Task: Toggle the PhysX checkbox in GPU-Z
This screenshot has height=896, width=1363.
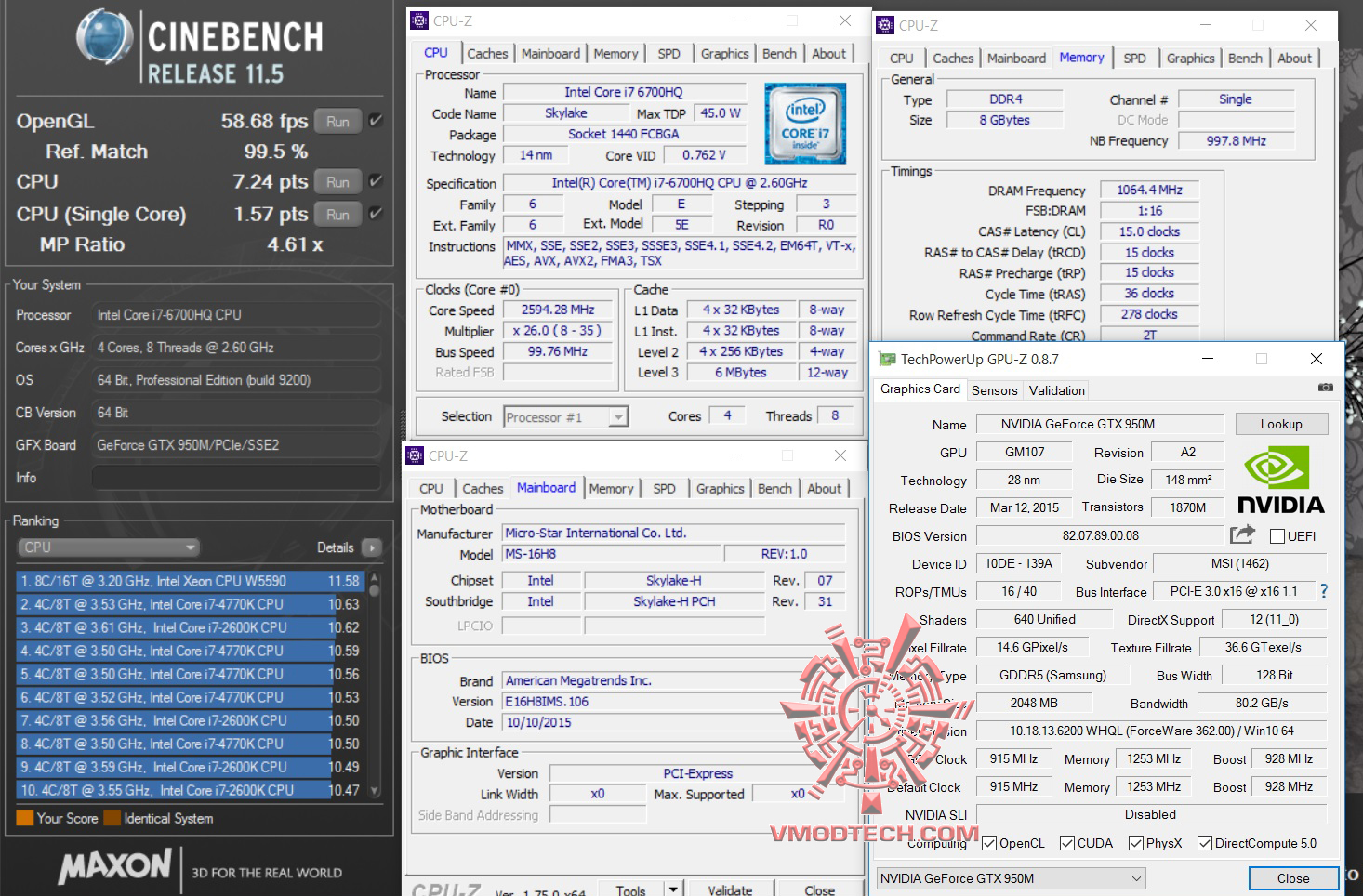Action: pyautogui.click(x=1136, y=843)
